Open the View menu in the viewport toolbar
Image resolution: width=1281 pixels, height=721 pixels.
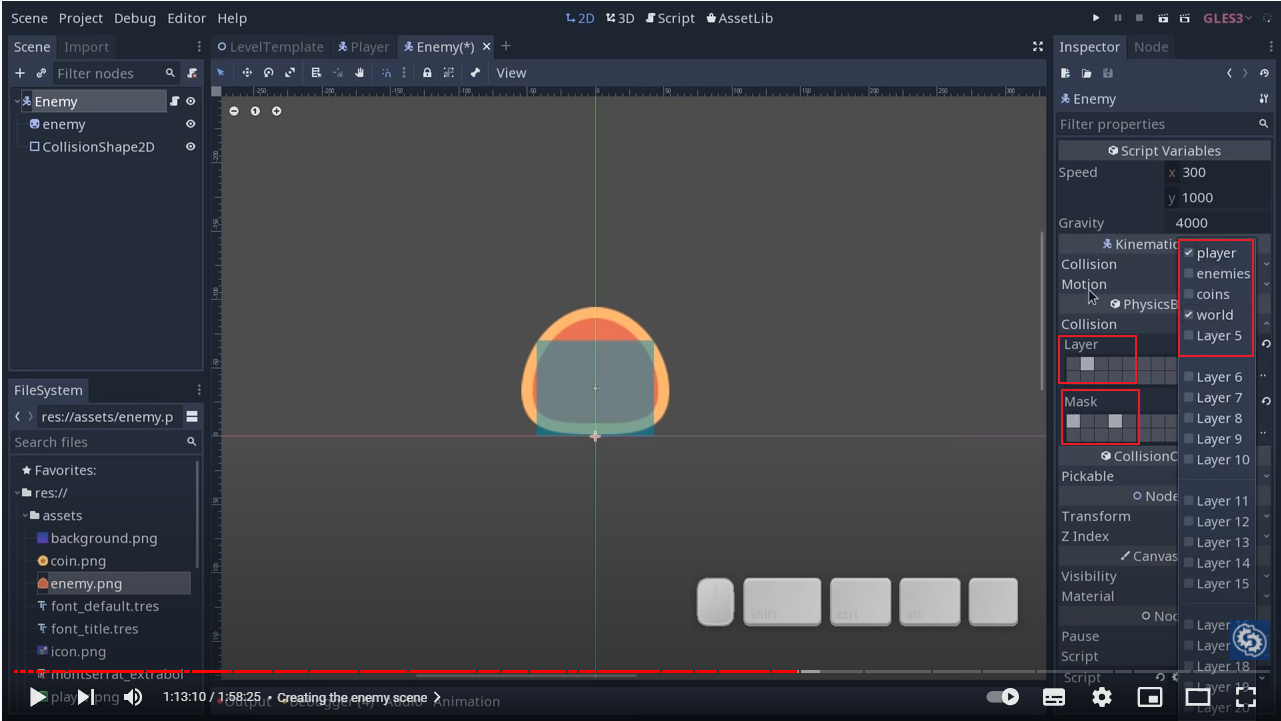point(511,73)
